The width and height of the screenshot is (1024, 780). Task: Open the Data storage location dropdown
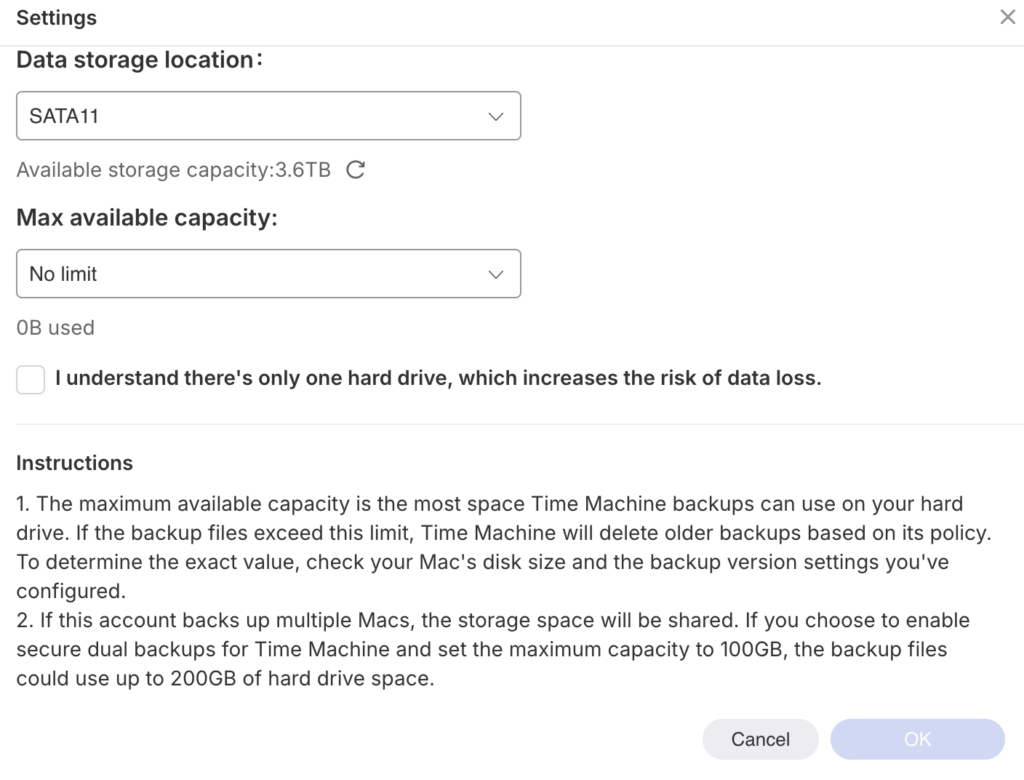tap(268, 116)
